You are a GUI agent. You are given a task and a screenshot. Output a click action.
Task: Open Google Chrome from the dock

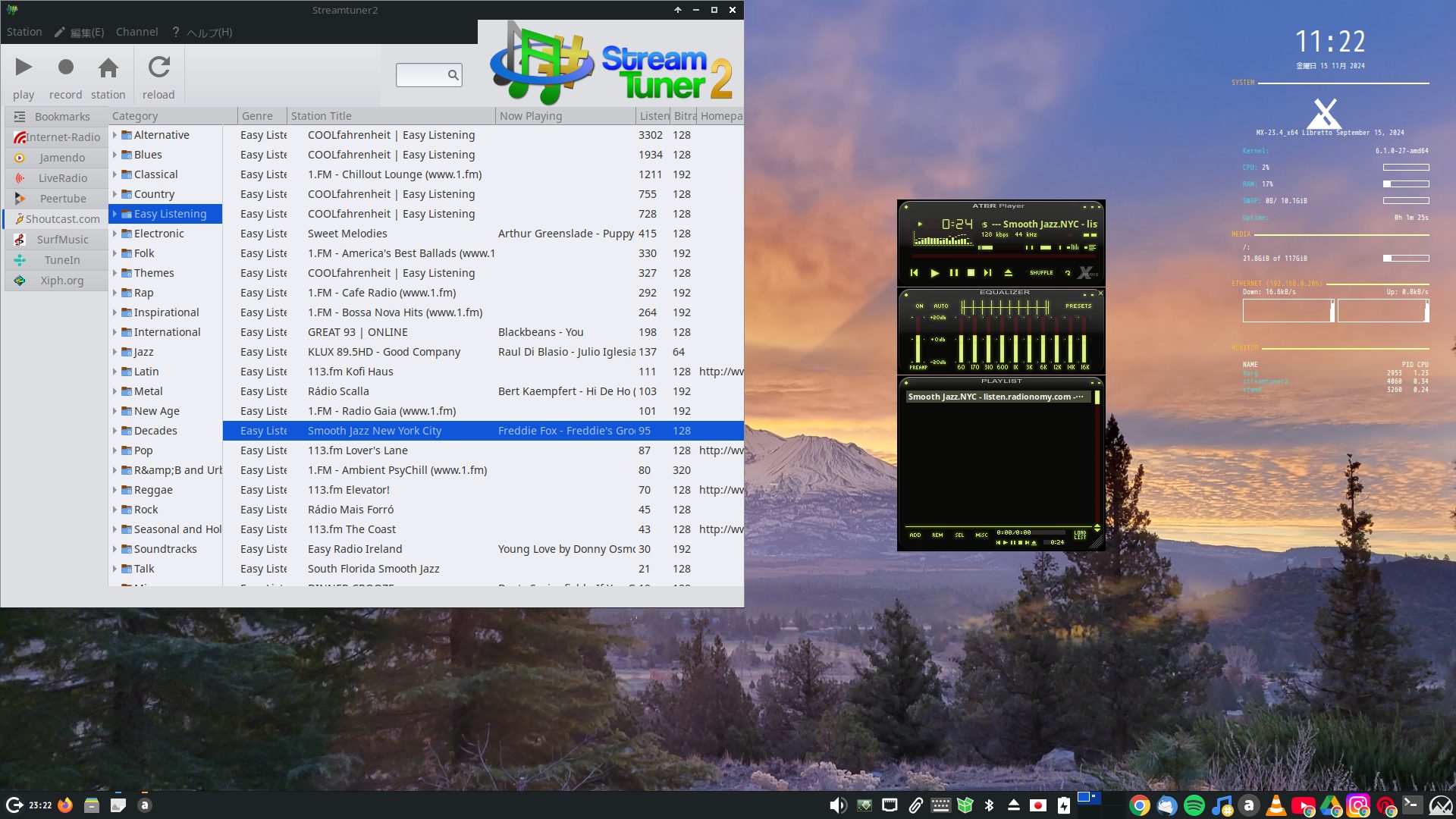(x=1139, y=805)
